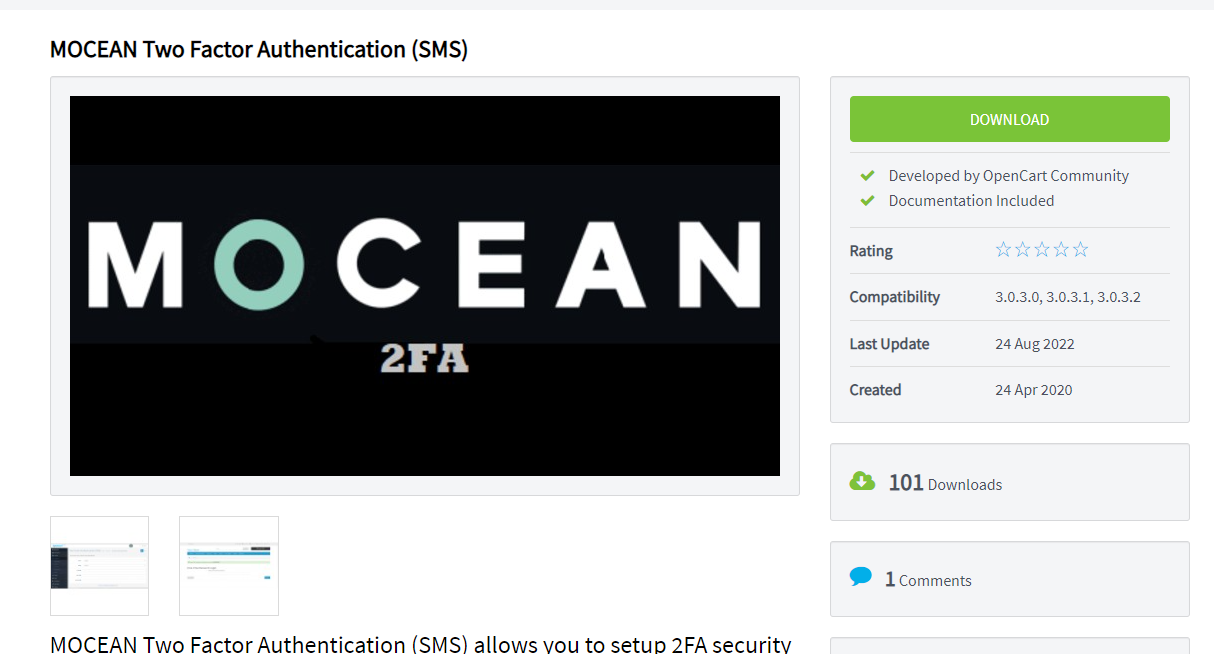Screen dimensions: 1214x654
Task: Open the "Developed by OpenCart Community" link
Action: [1008, 175]
